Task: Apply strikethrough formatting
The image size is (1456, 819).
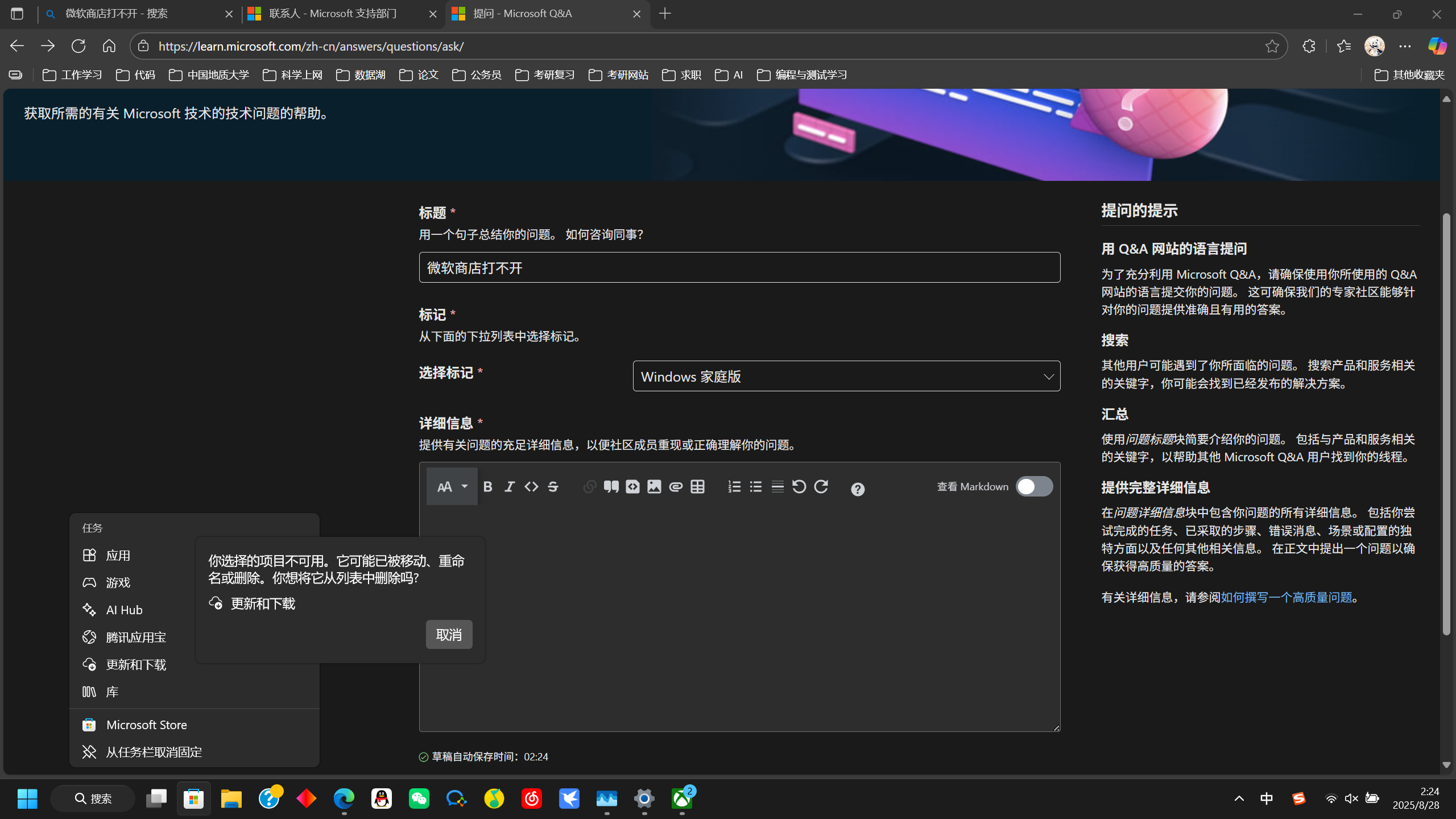Action: click(x=553, y=487)
